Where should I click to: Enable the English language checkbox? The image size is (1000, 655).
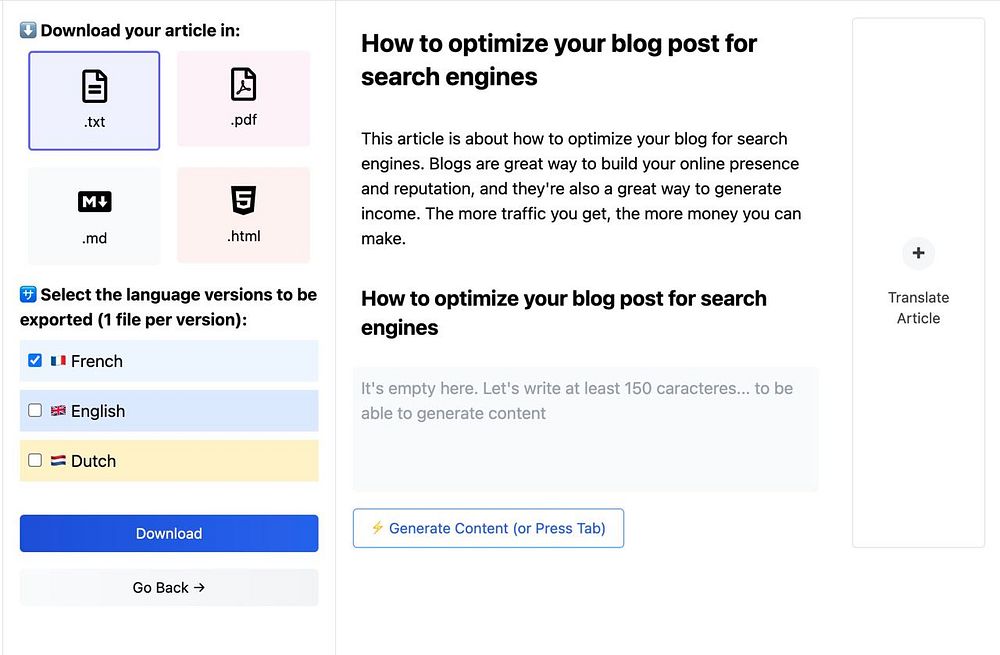point(35,410)
